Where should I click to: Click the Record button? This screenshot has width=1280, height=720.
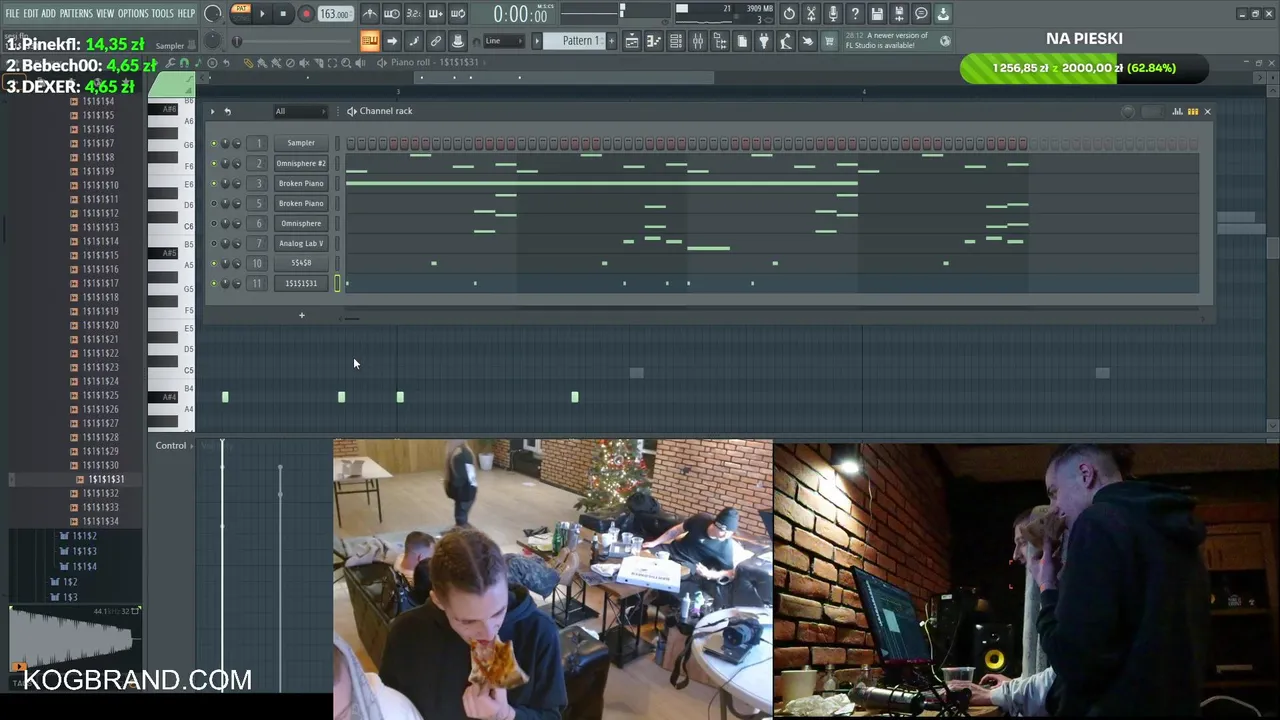click(306, 14)
